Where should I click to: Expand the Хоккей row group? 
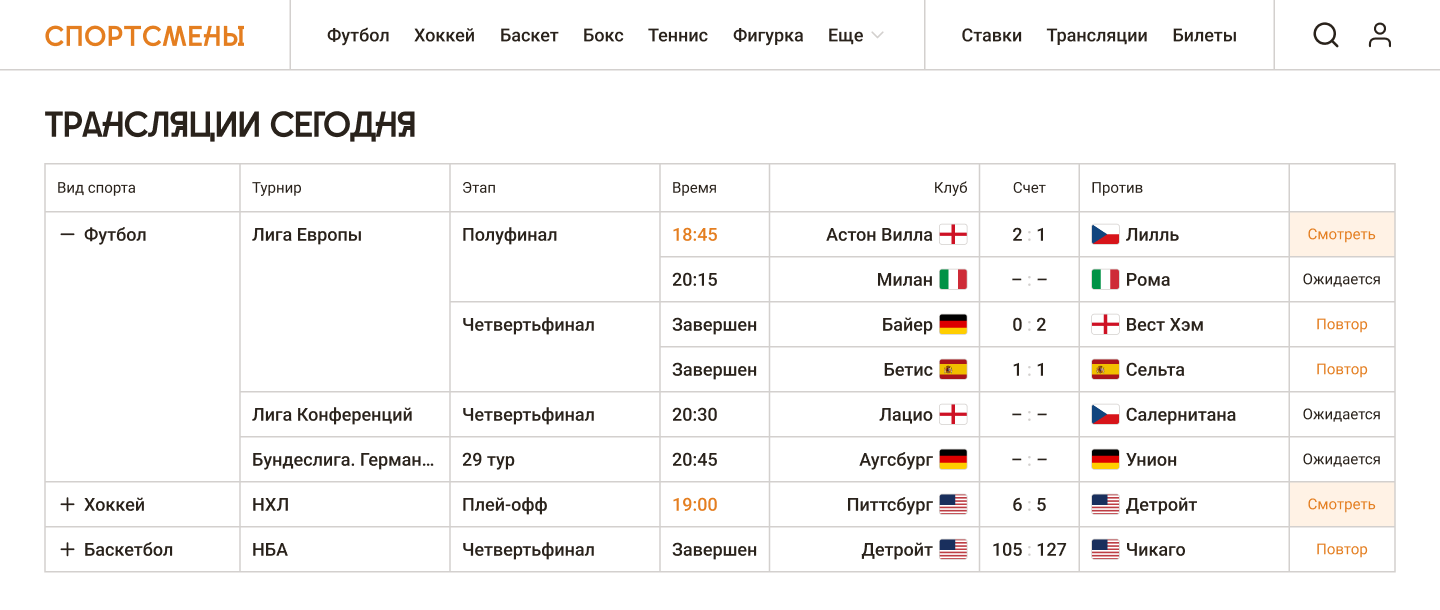68,505
